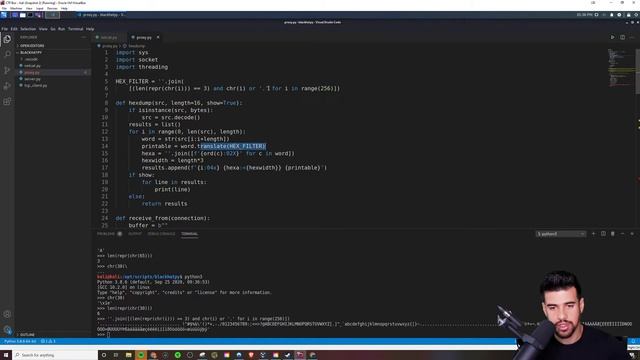Run the Python file with play button
The width and height of the screenshot is (640, 360).
(612, 37)
